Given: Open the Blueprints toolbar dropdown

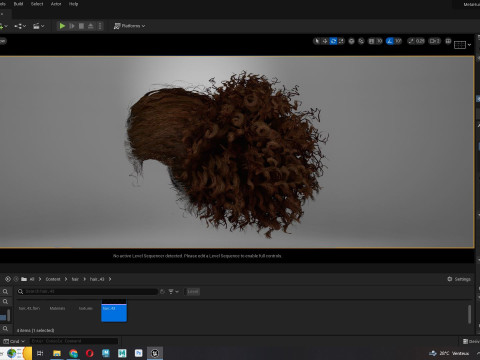Looking at the screenshot, I should pyautogui.click(x=20, y=26).
